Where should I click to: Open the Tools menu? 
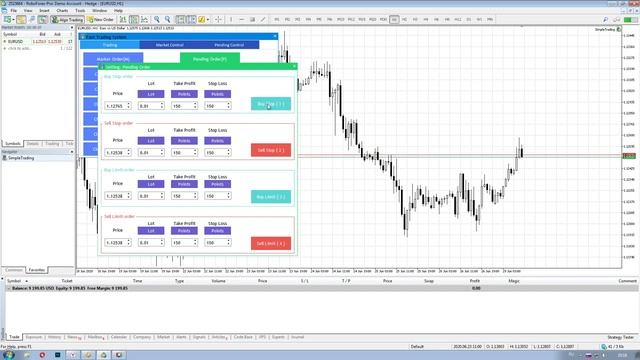80,10
